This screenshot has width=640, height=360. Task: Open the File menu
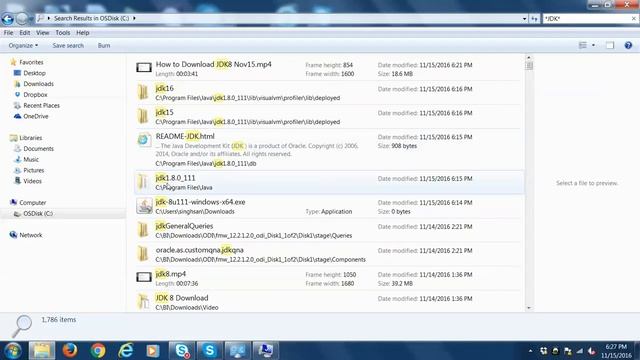(x=8, y=33)
